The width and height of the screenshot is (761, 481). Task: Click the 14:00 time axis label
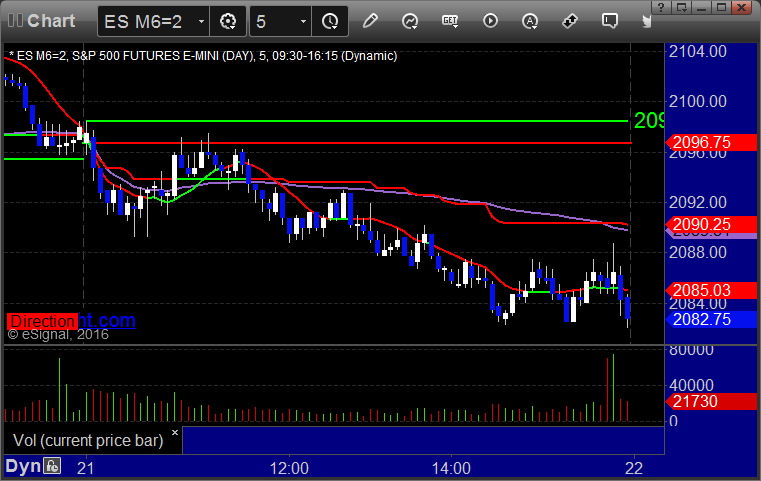click(451, 468)
